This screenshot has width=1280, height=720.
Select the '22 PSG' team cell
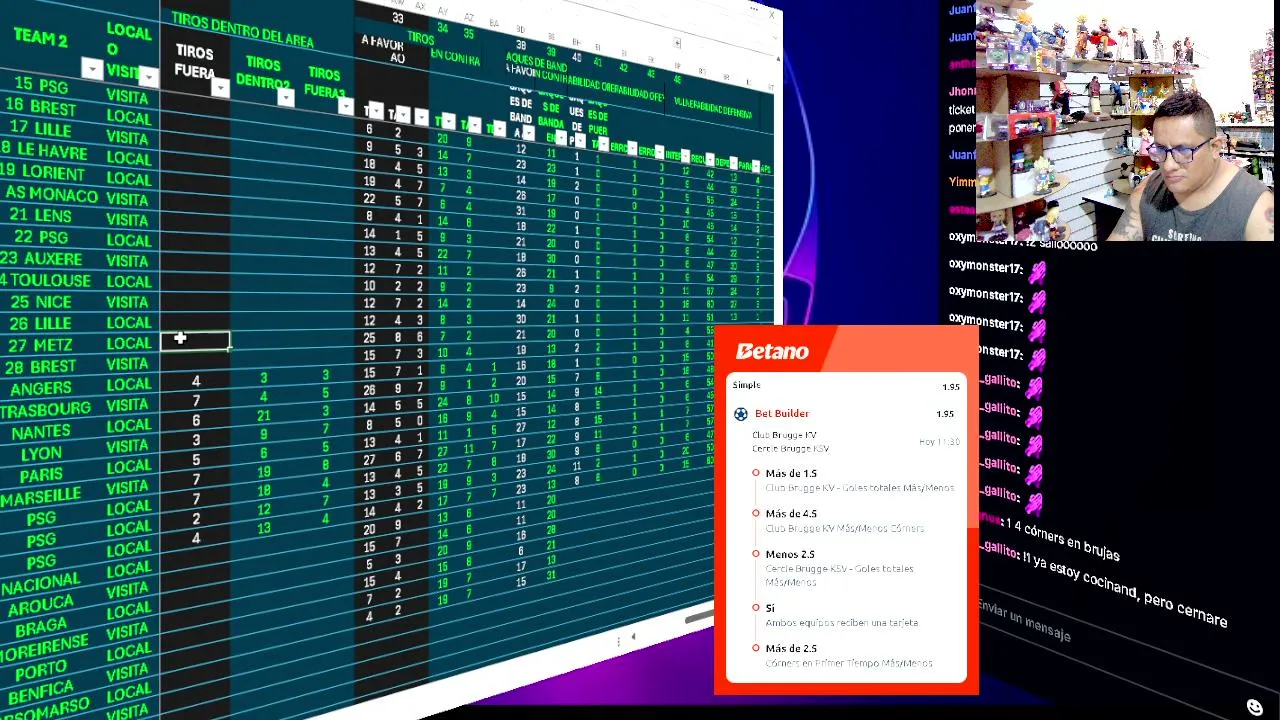40,238
